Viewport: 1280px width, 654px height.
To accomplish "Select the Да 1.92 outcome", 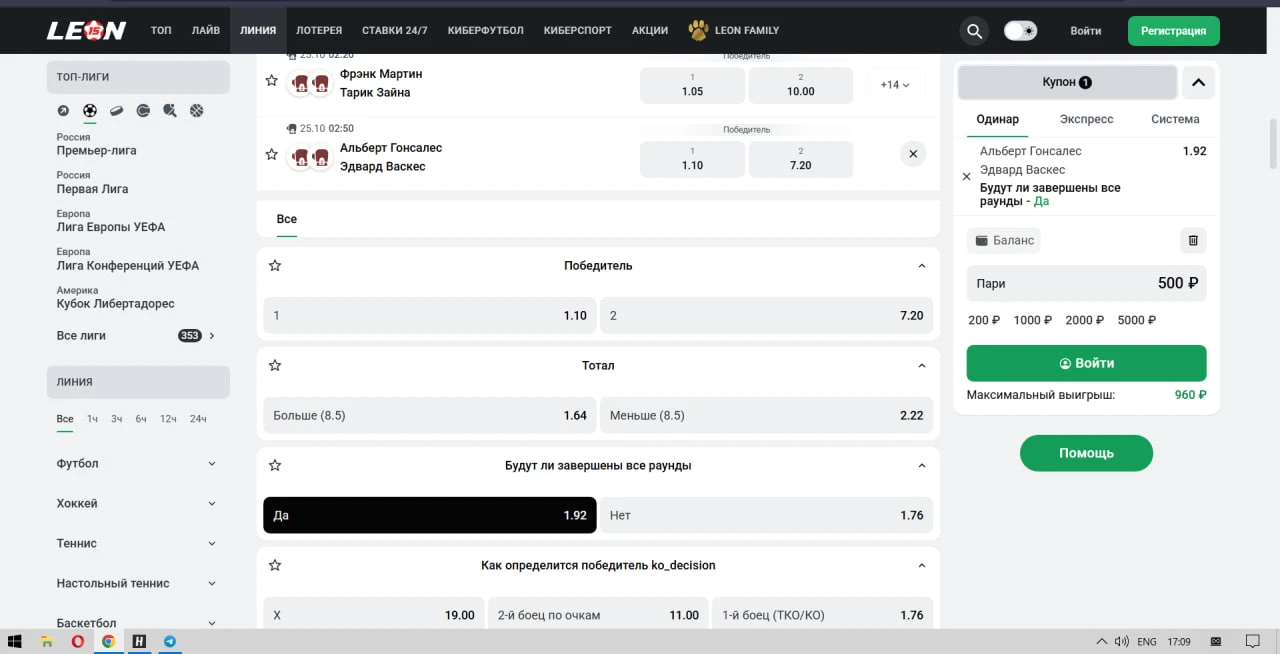I will (x=430, y=515).
